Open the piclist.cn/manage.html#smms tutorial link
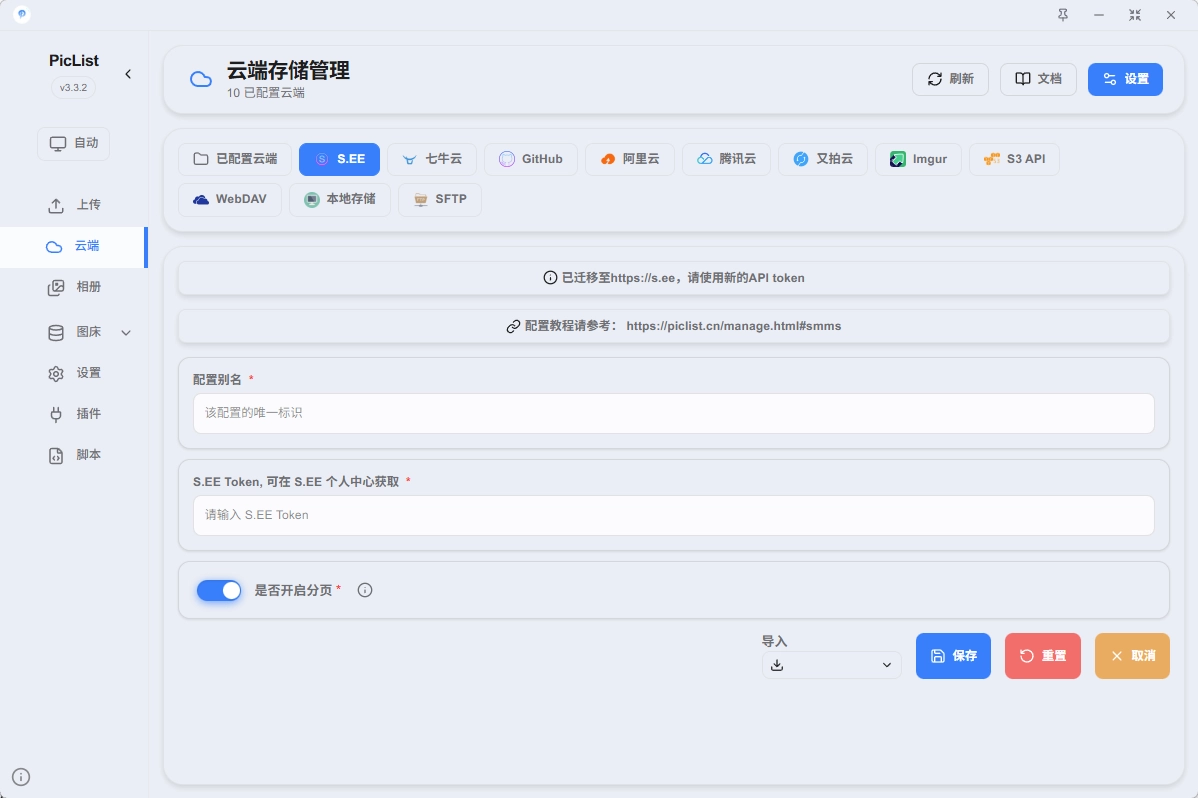Screen dimensions: 1198x798 pyautogui.click(x=733, y=326)
